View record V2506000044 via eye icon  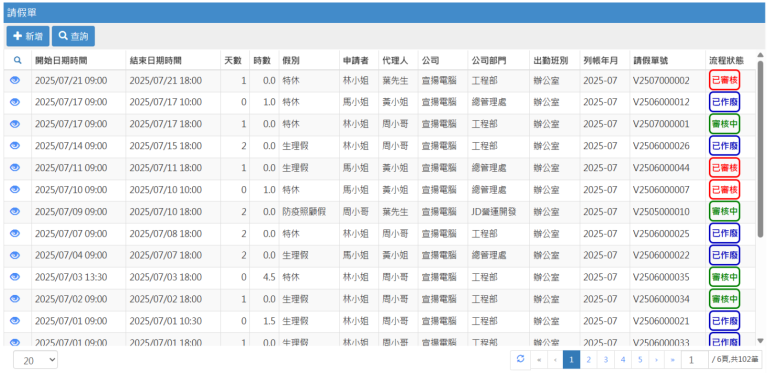coord(15,168)
